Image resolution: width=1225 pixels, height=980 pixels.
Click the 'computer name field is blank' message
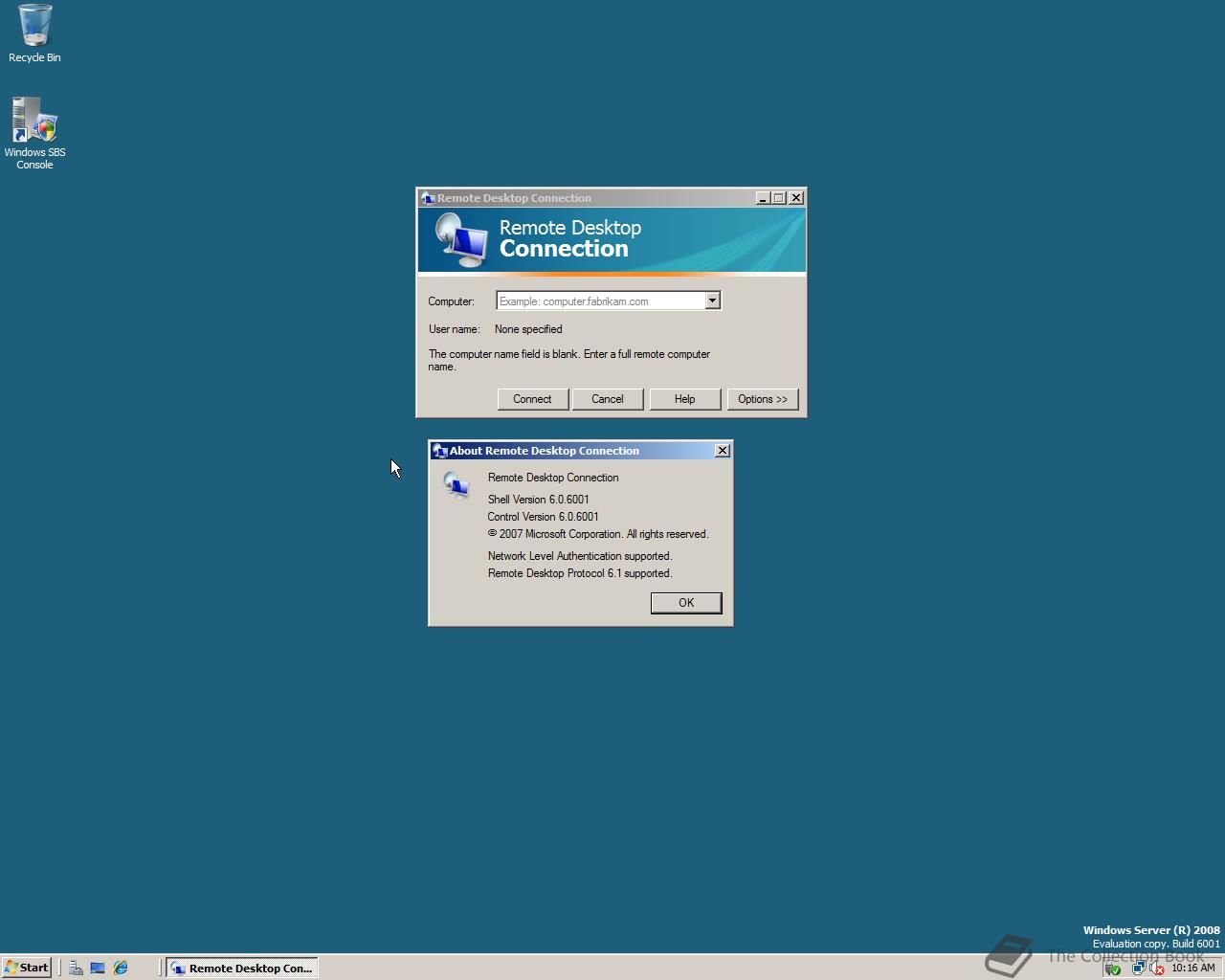(569, 360)
